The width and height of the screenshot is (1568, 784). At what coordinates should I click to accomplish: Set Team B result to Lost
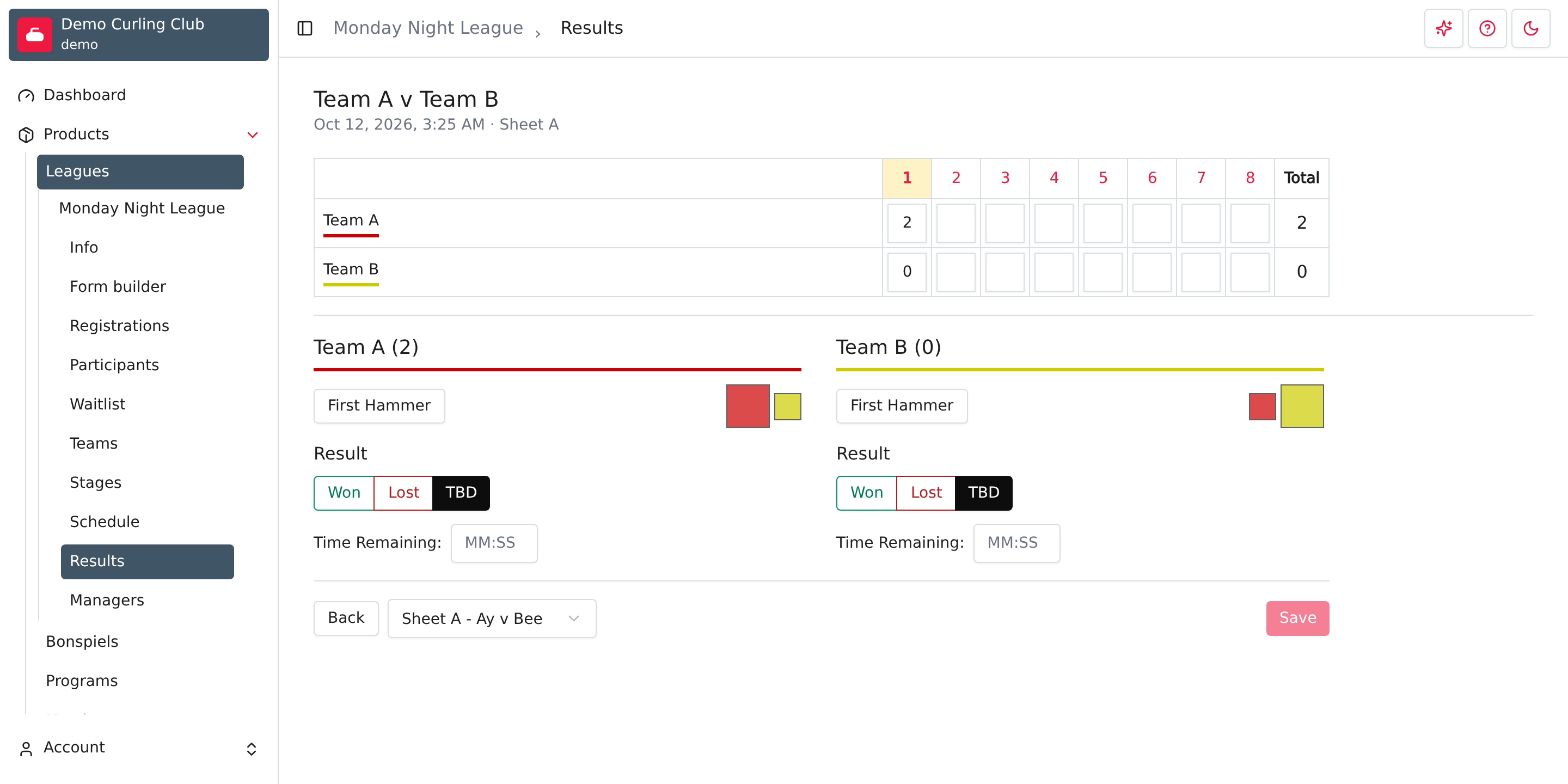tap(926, 493)
